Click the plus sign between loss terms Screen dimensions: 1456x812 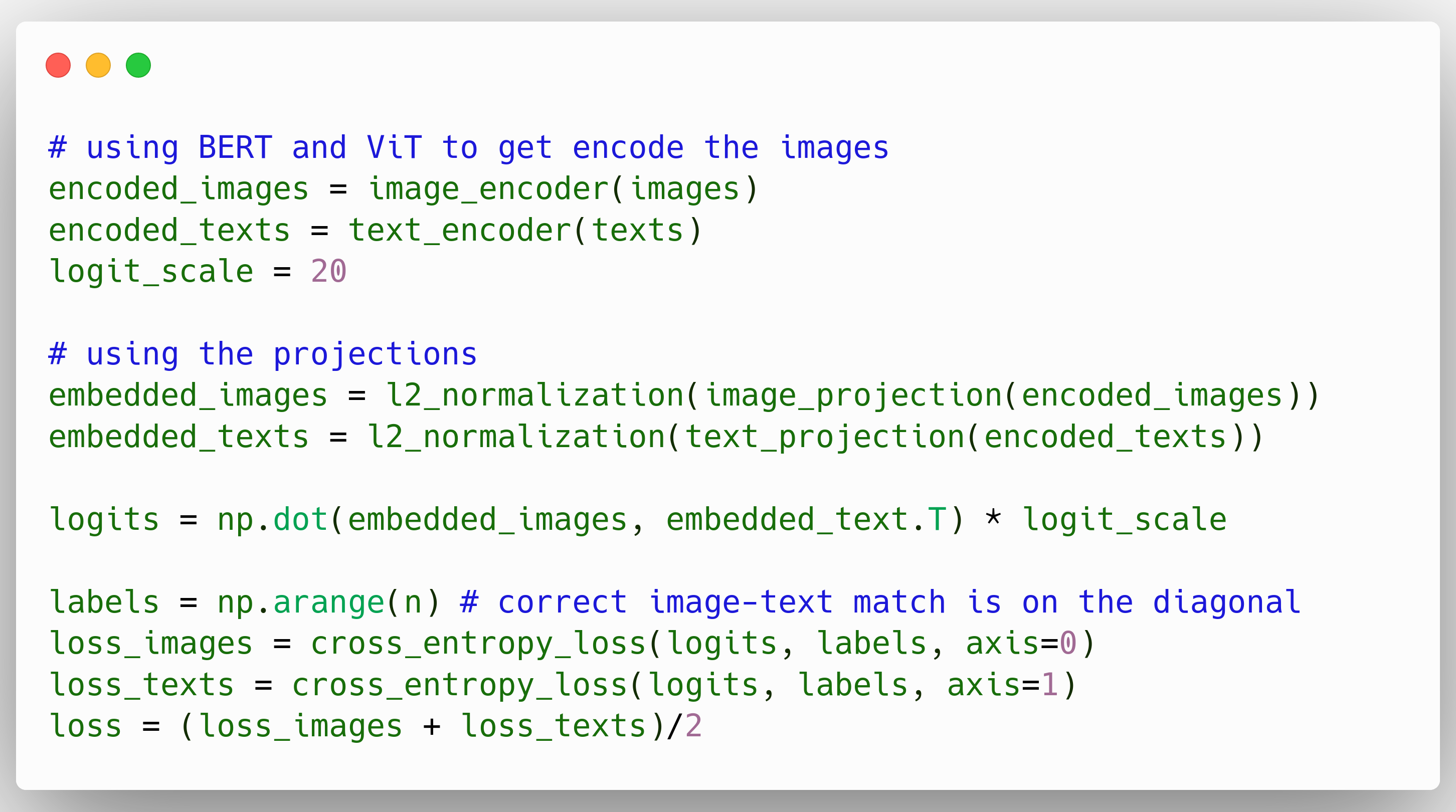tap(432, 726)
